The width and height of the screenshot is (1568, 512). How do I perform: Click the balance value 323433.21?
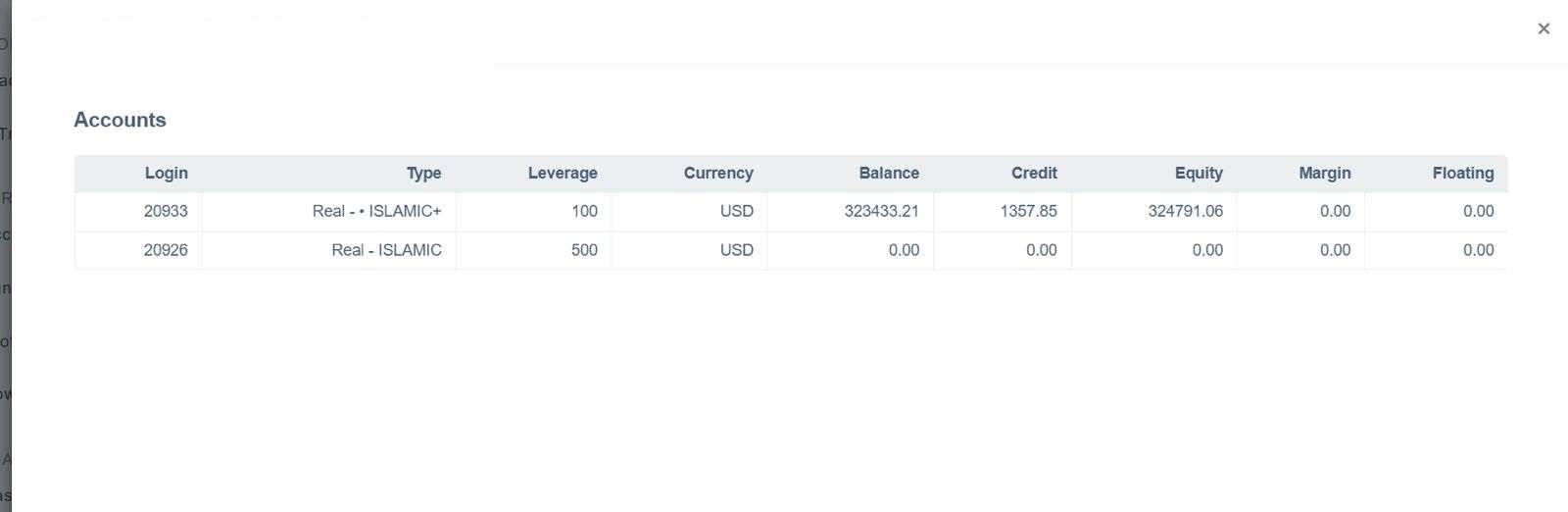click(881, 212)
